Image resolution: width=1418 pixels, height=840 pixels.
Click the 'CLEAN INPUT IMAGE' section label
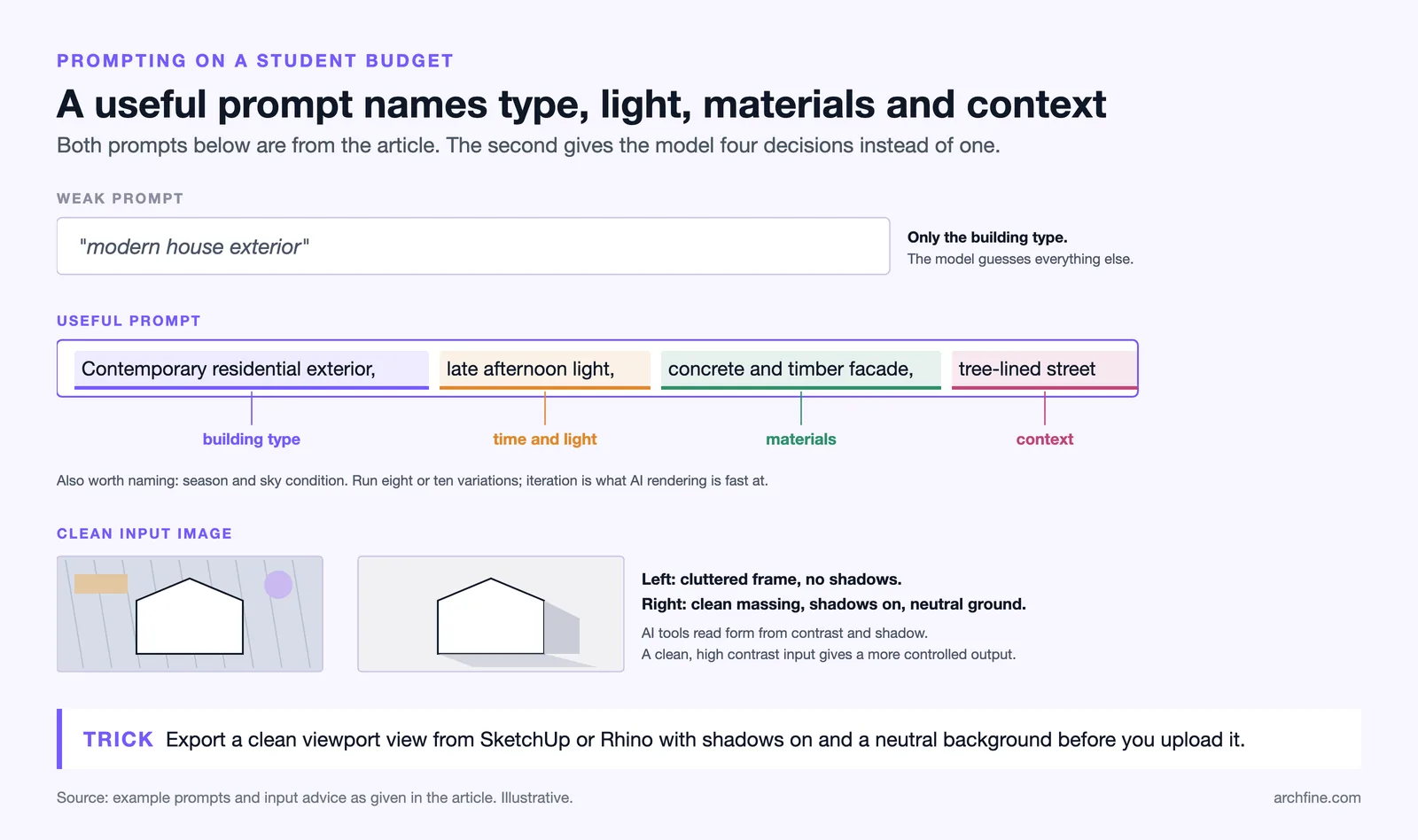144,533
